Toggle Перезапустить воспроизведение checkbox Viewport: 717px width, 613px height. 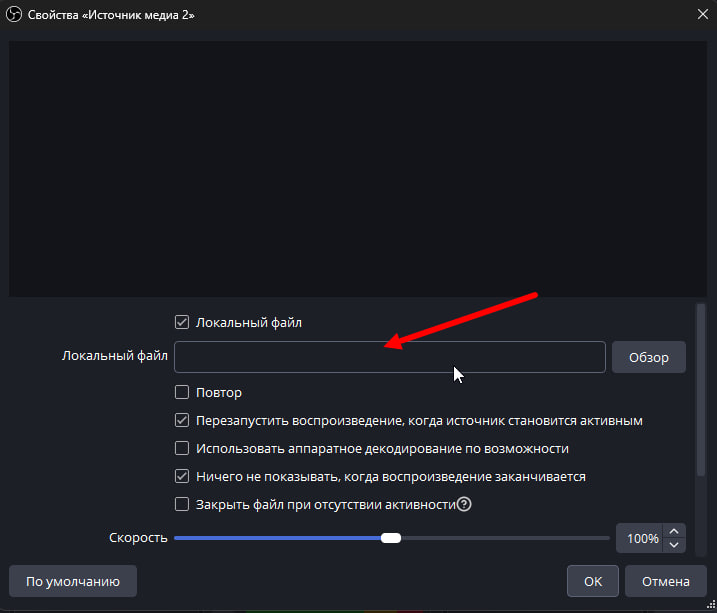click(182, 421)
